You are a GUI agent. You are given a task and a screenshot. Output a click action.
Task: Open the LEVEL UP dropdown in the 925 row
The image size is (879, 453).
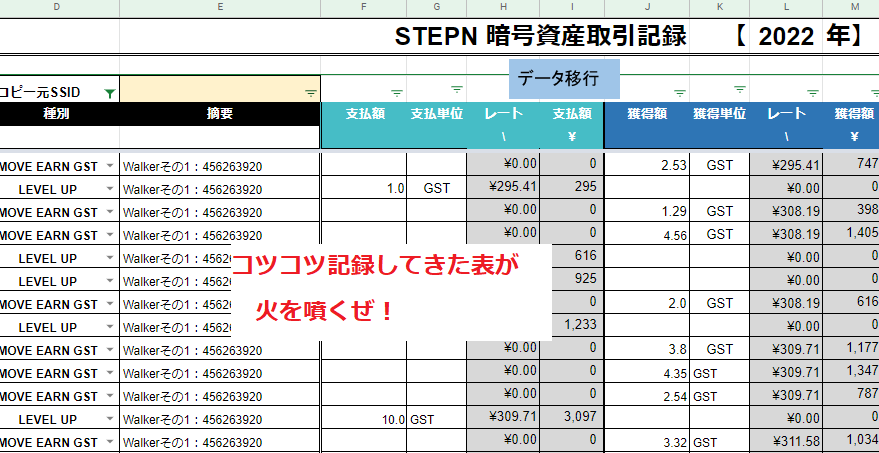[x=110, y=281]
